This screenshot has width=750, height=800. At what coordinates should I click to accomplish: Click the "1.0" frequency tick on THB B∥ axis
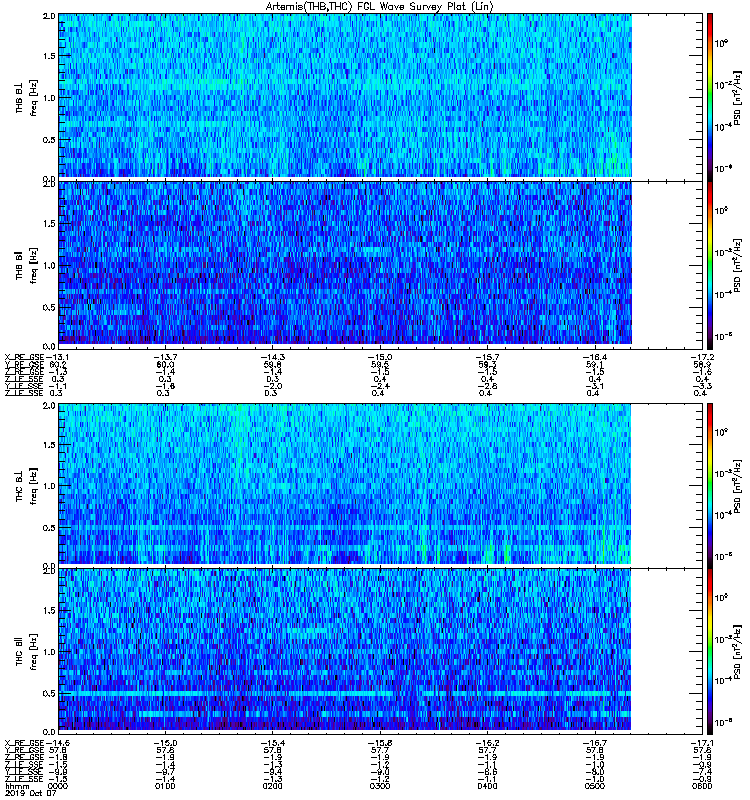[x=49, y=265]
